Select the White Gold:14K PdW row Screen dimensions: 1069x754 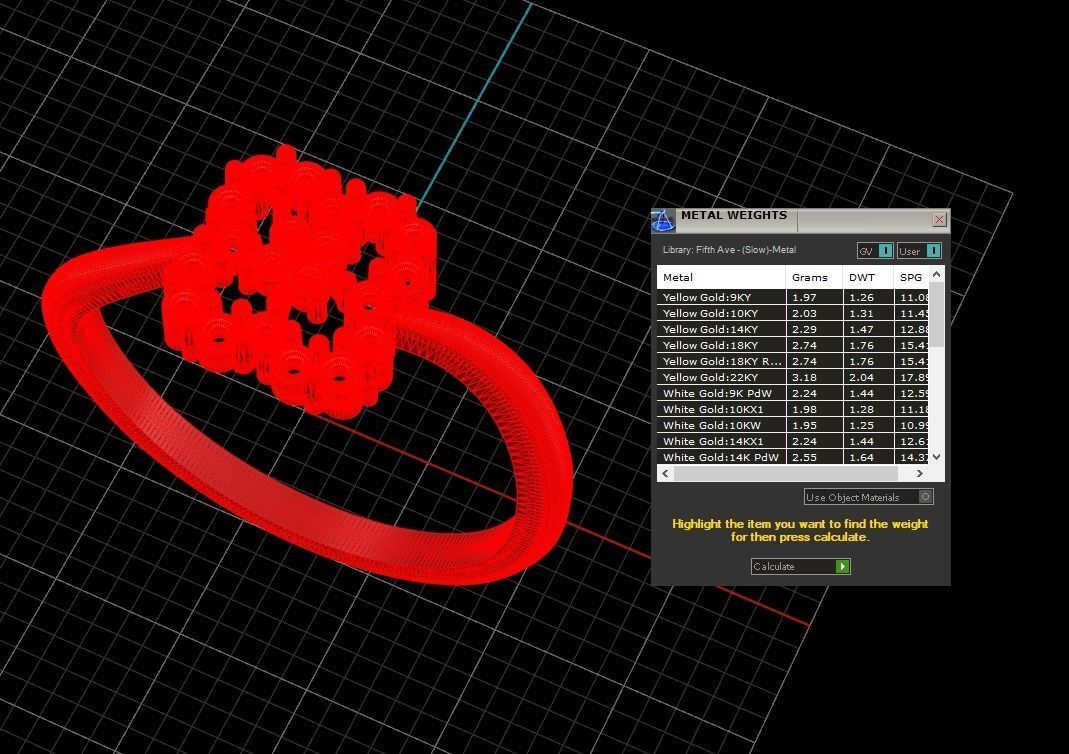(x=793, y=457)
